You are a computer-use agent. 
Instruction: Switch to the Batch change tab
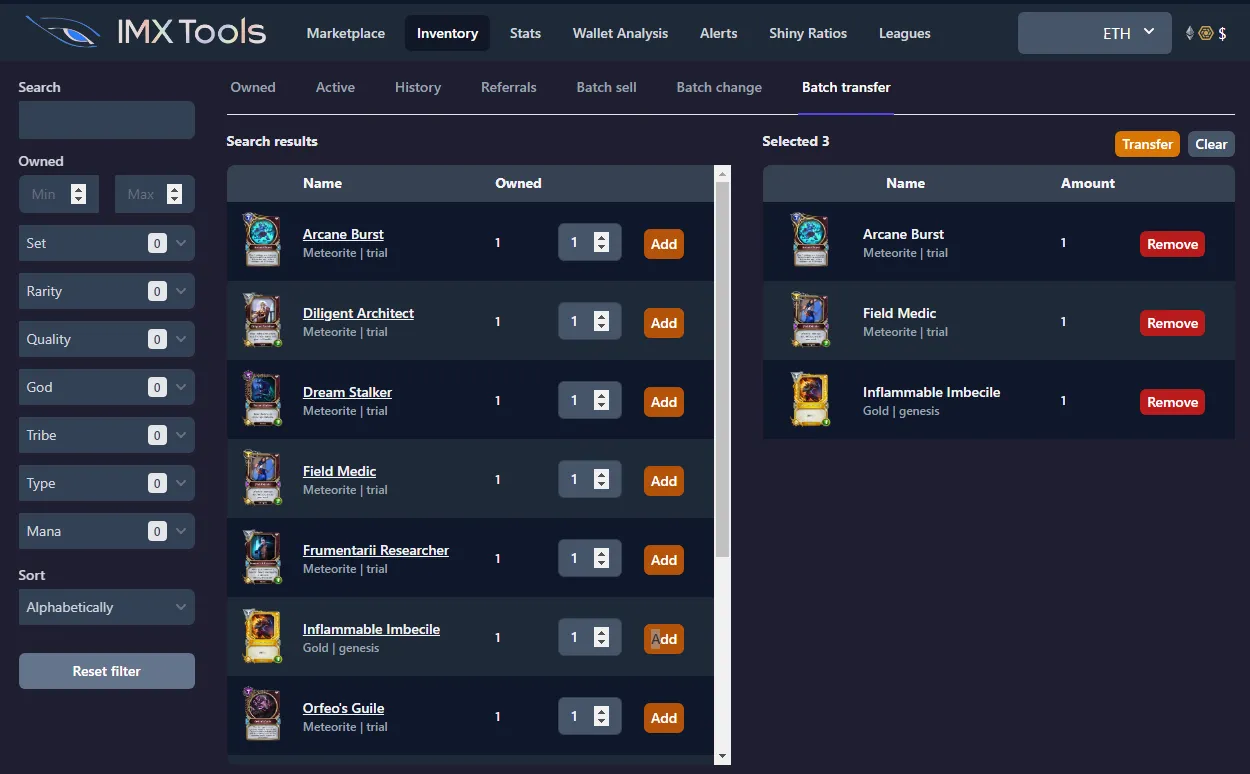[719, 87]
